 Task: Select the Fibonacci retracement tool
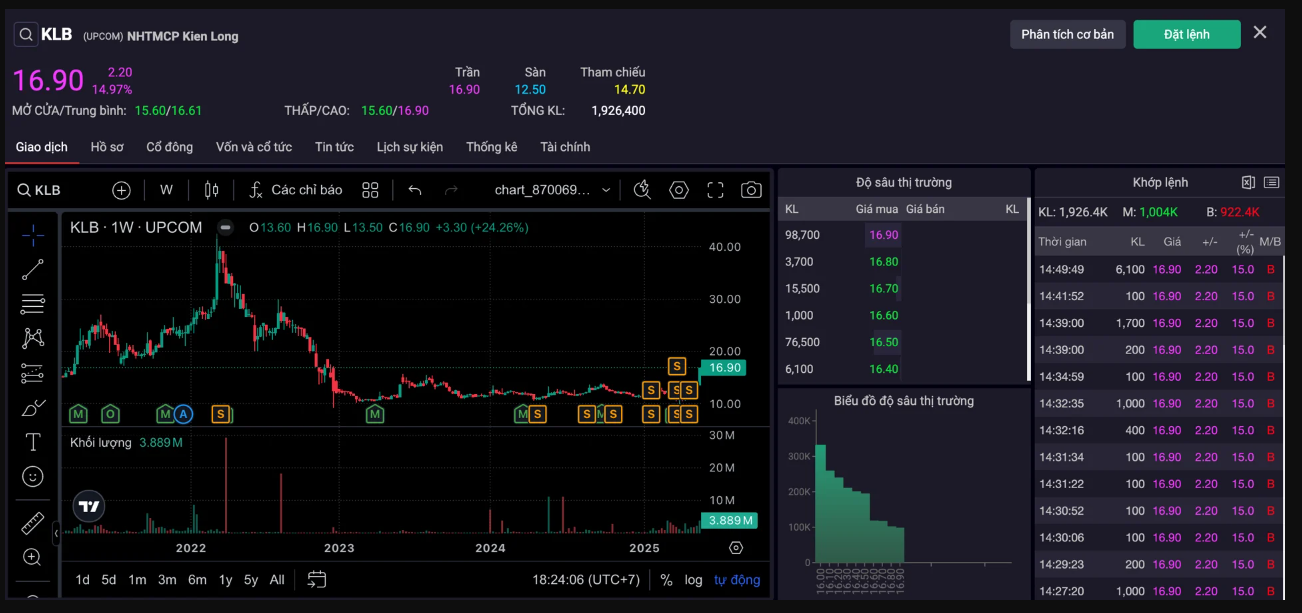tap(33, 303)
